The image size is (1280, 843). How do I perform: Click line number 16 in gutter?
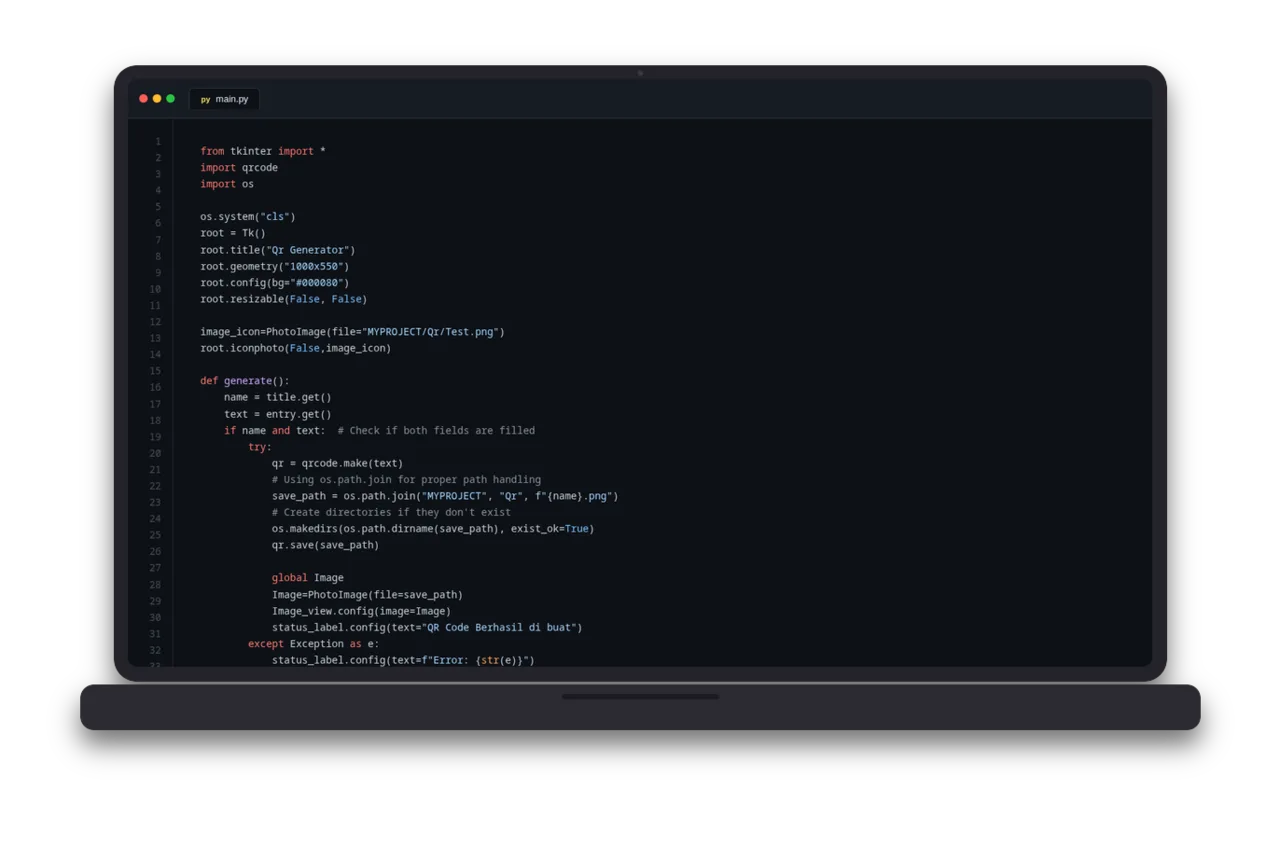tap(155, 387)
